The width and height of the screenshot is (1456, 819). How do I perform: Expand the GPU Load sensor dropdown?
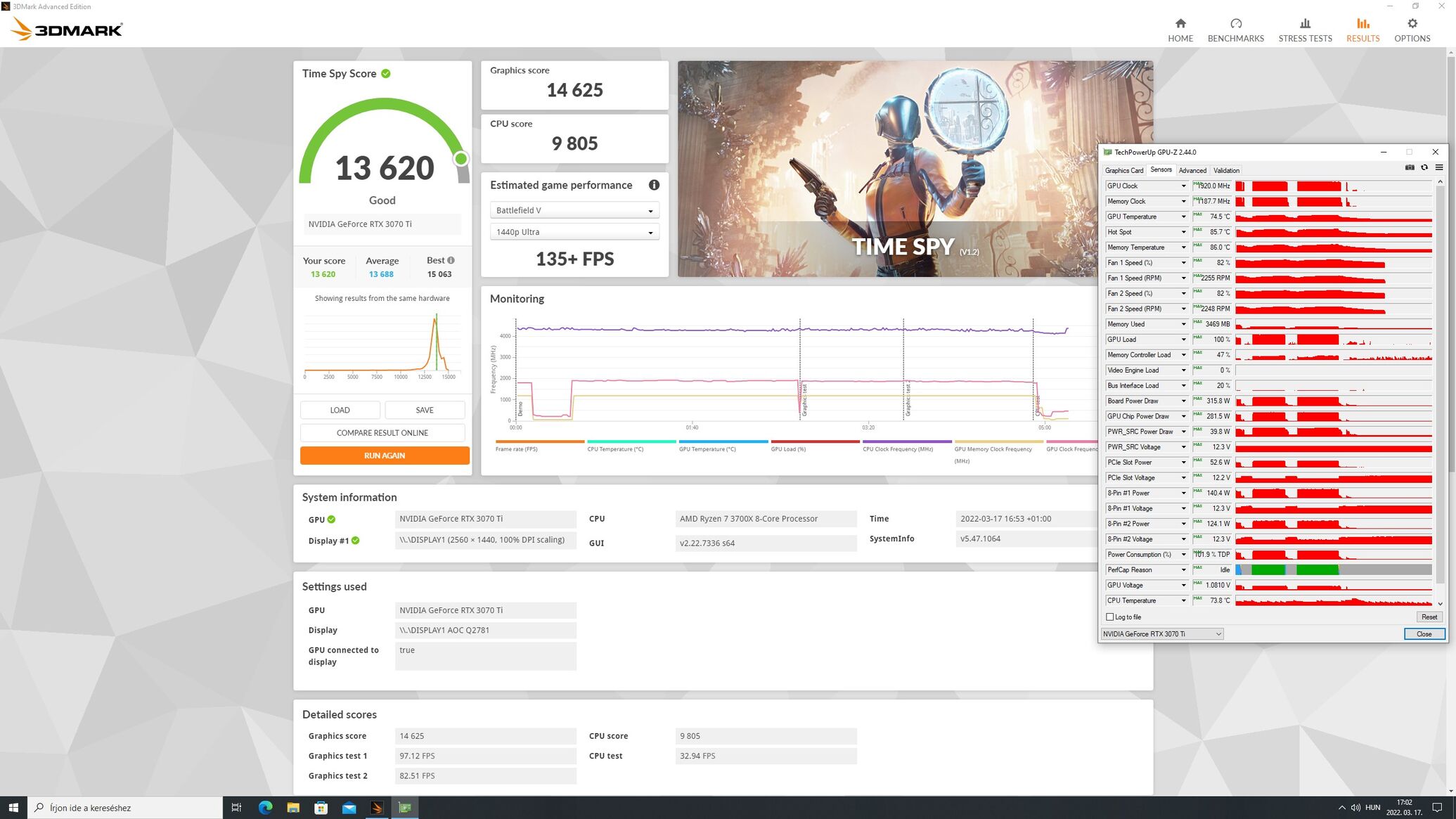coord(1183,340)
